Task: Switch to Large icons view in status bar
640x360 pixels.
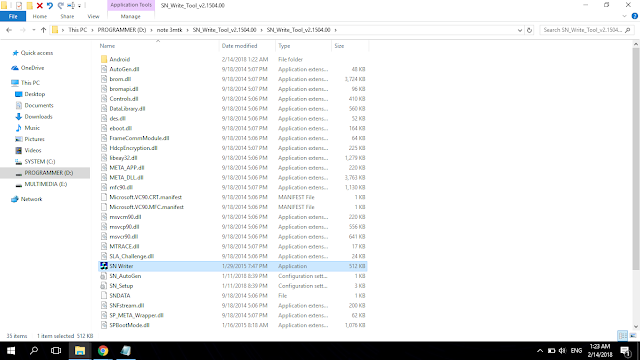Action: pyautogui.click(x=633, y=336)
